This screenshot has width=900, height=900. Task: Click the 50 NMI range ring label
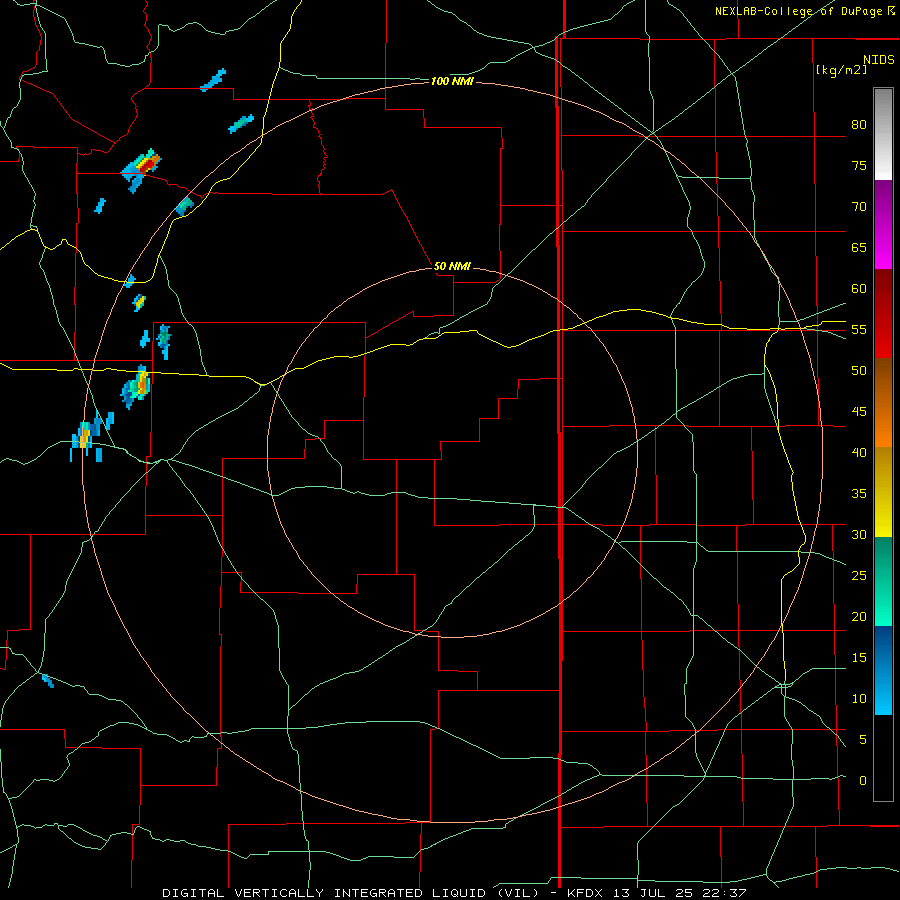[x=452, y=266]
